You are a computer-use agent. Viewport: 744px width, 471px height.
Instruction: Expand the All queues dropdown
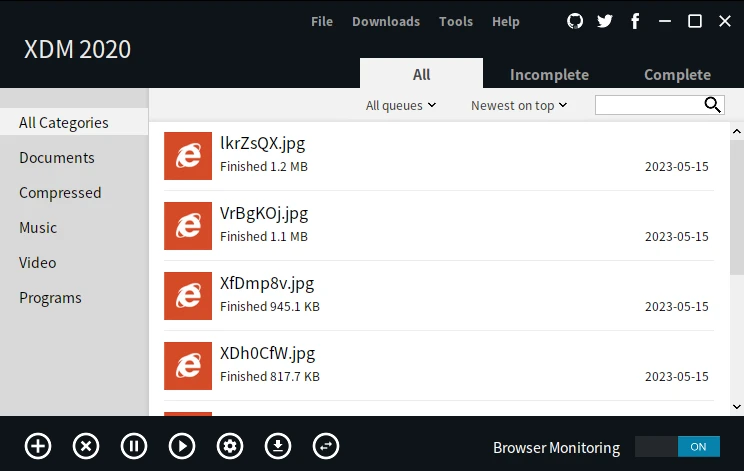401,105
